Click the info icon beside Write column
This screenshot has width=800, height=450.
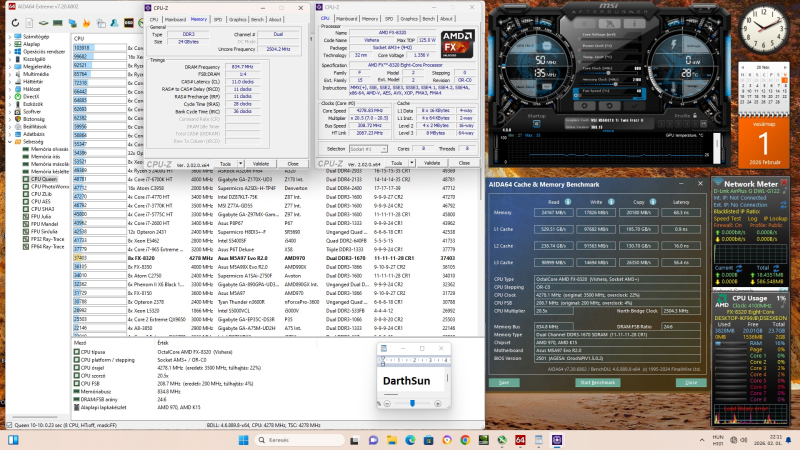tap(611, 202)
